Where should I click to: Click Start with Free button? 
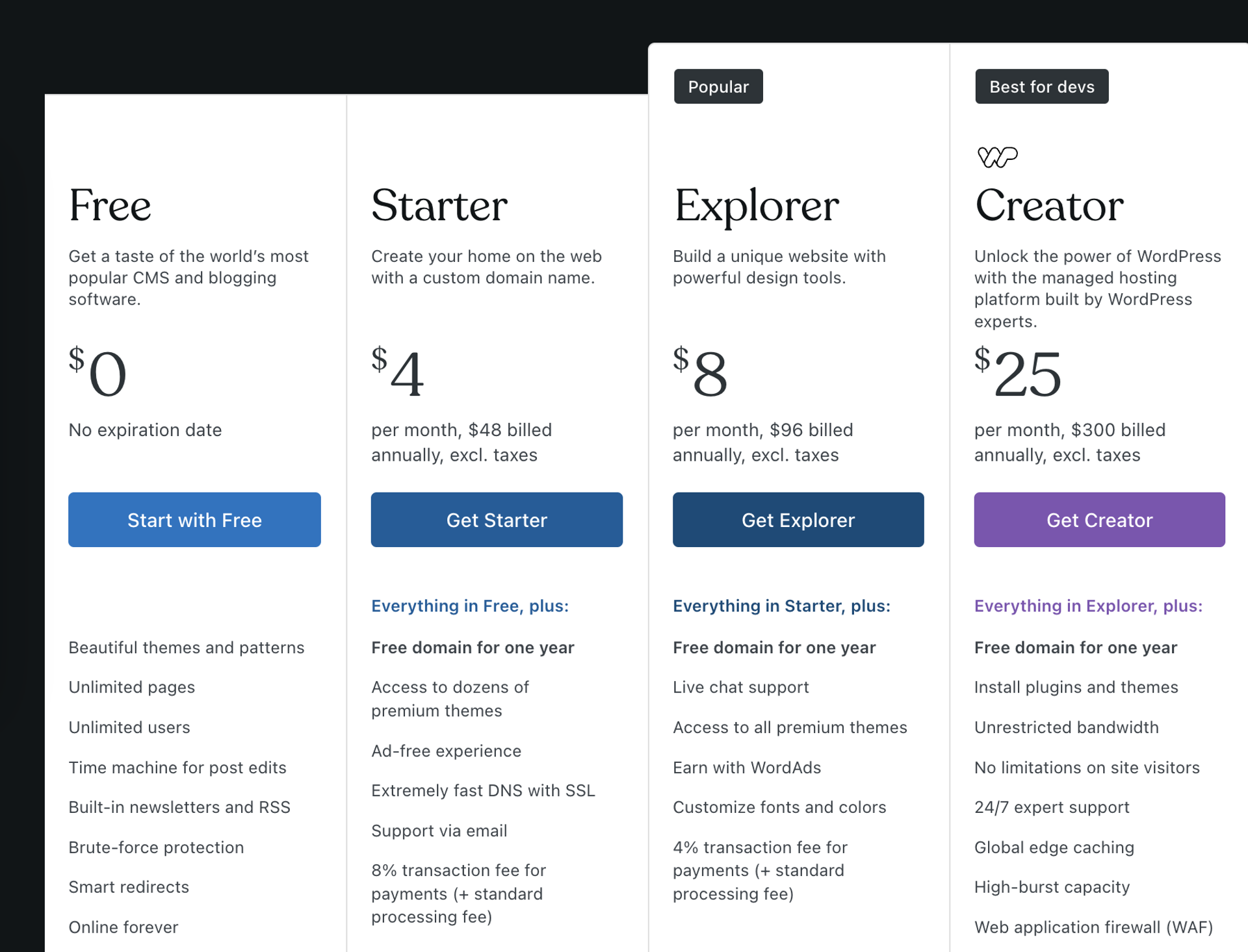194,519
